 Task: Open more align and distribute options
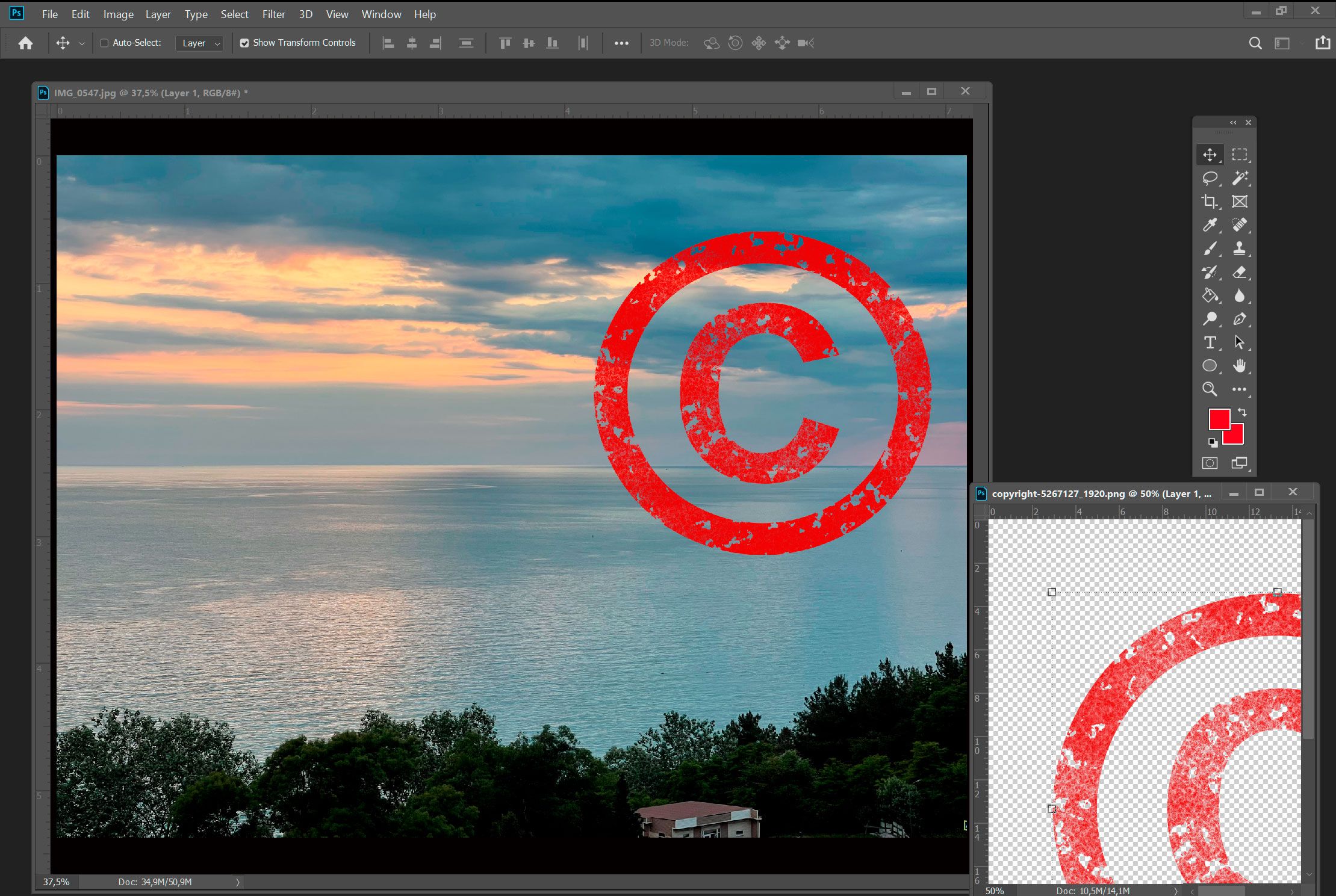621,43
